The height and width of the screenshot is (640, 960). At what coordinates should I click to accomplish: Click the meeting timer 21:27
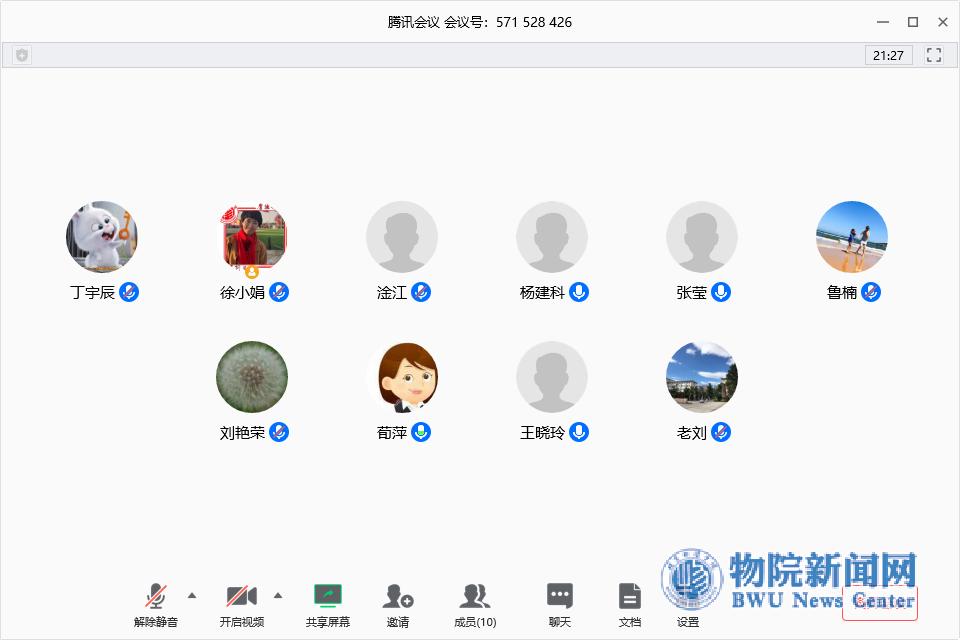pos(888,55)
